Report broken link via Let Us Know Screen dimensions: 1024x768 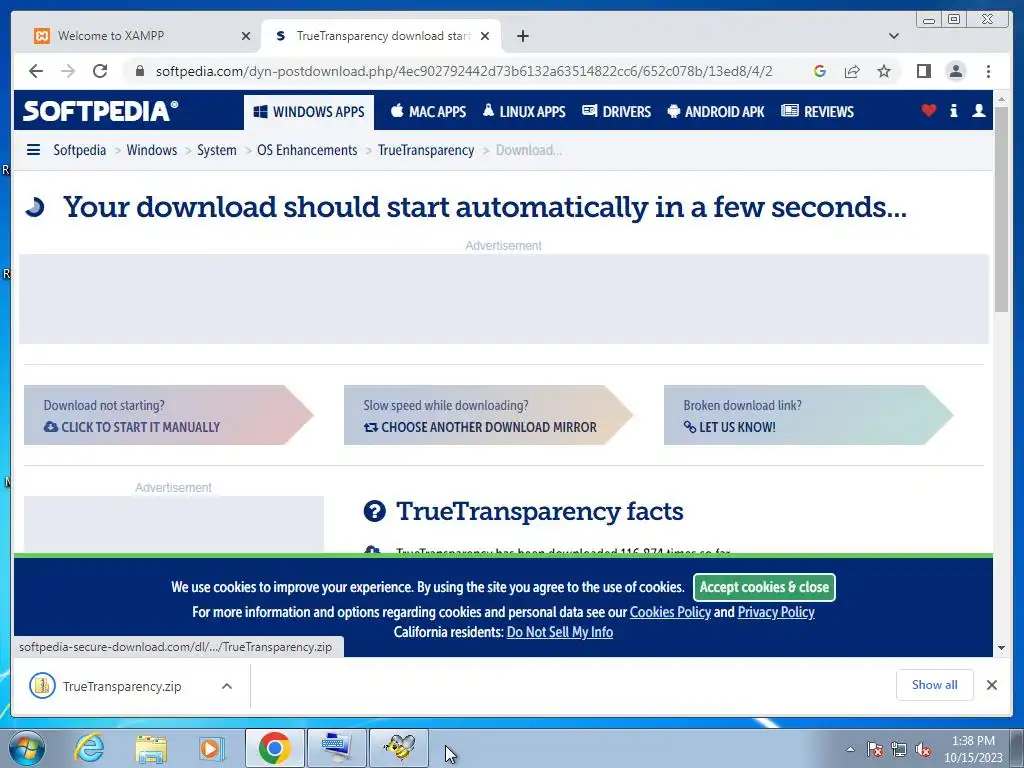[x=808, y=415]
